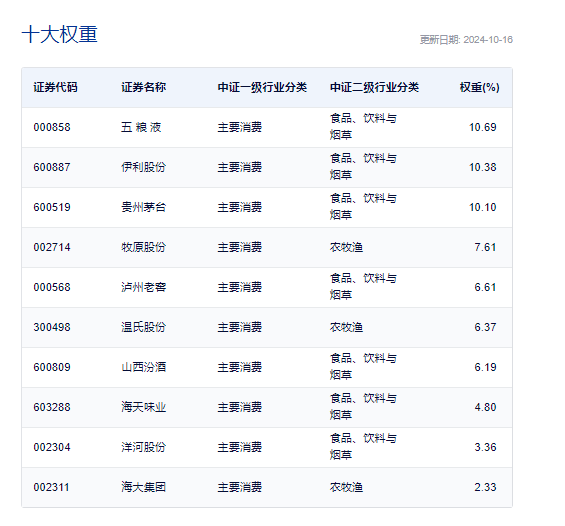Click weight value 2.33

pyautogui.click(x=485, y=487)
